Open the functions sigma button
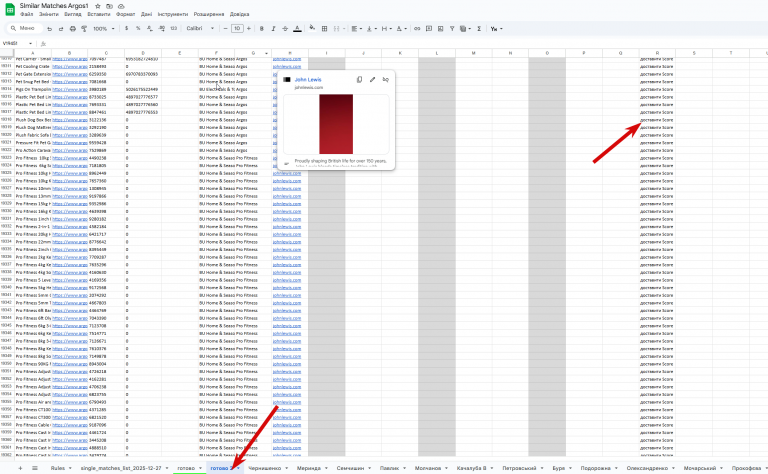The width and height of the screenshot is (768, 474). pos(479,28)
